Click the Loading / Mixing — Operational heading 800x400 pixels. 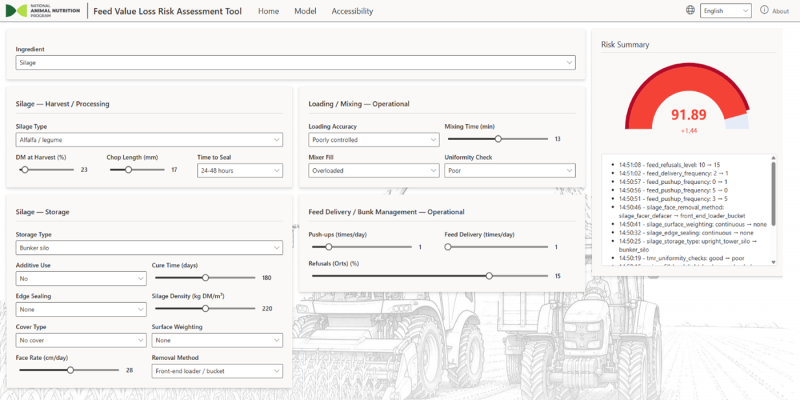[x=359, y=104]
